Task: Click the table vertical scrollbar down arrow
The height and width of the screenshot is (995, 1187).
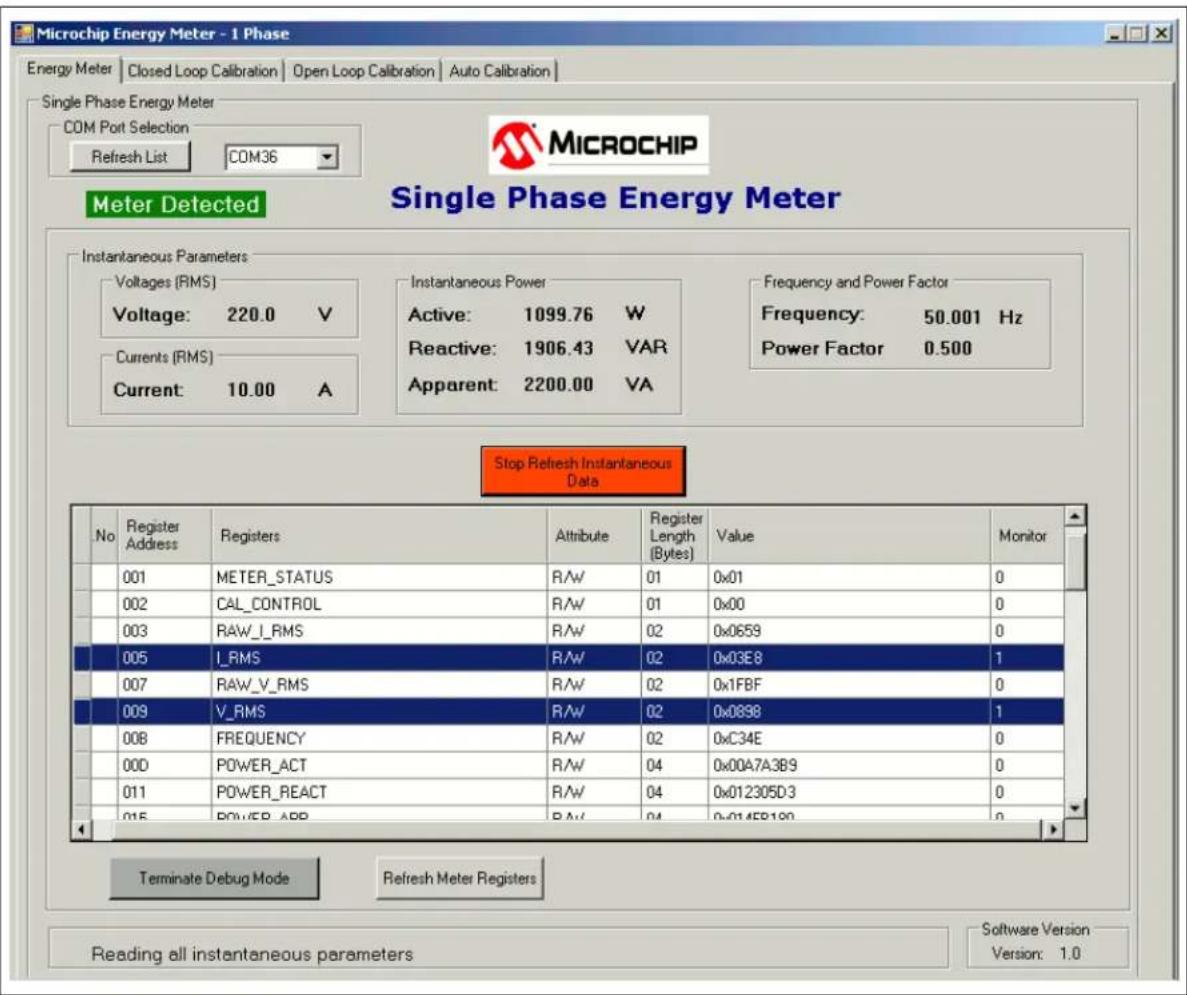Action: (1075, 809)
